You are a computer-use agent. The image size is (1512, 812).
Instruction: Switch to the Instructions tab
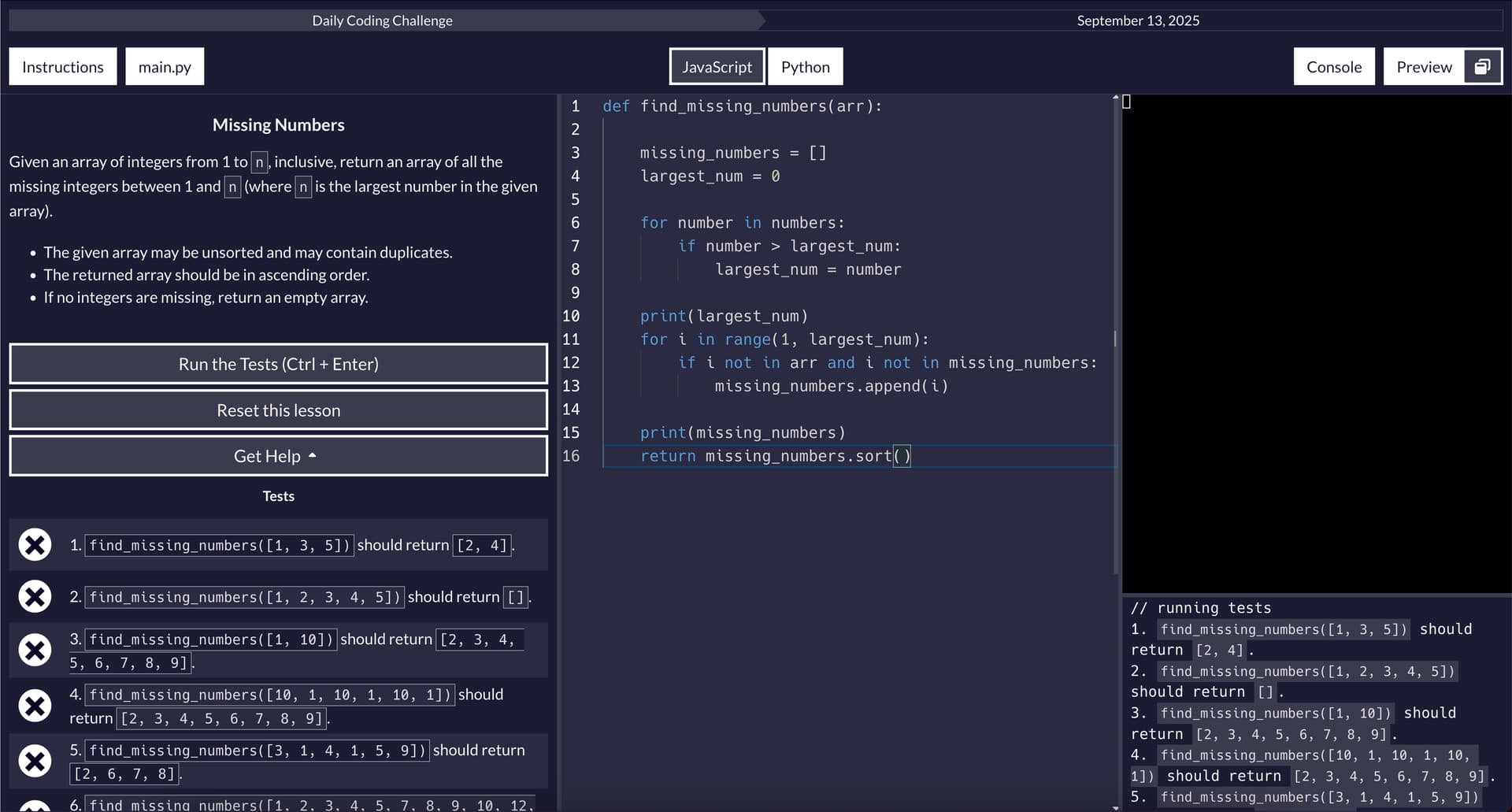tap(62, 66)
